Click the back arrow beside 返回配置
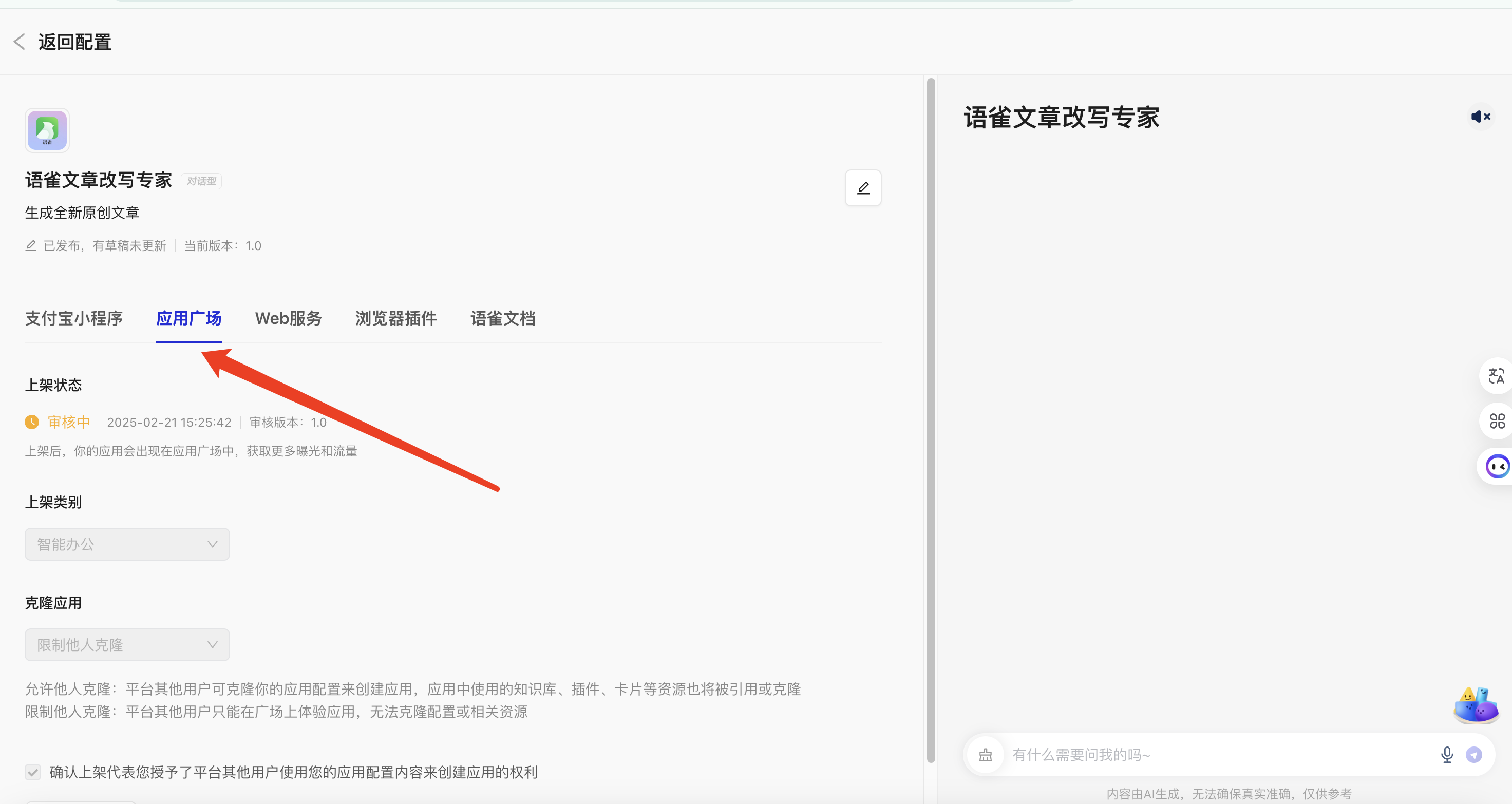 [x=20, y=42]
